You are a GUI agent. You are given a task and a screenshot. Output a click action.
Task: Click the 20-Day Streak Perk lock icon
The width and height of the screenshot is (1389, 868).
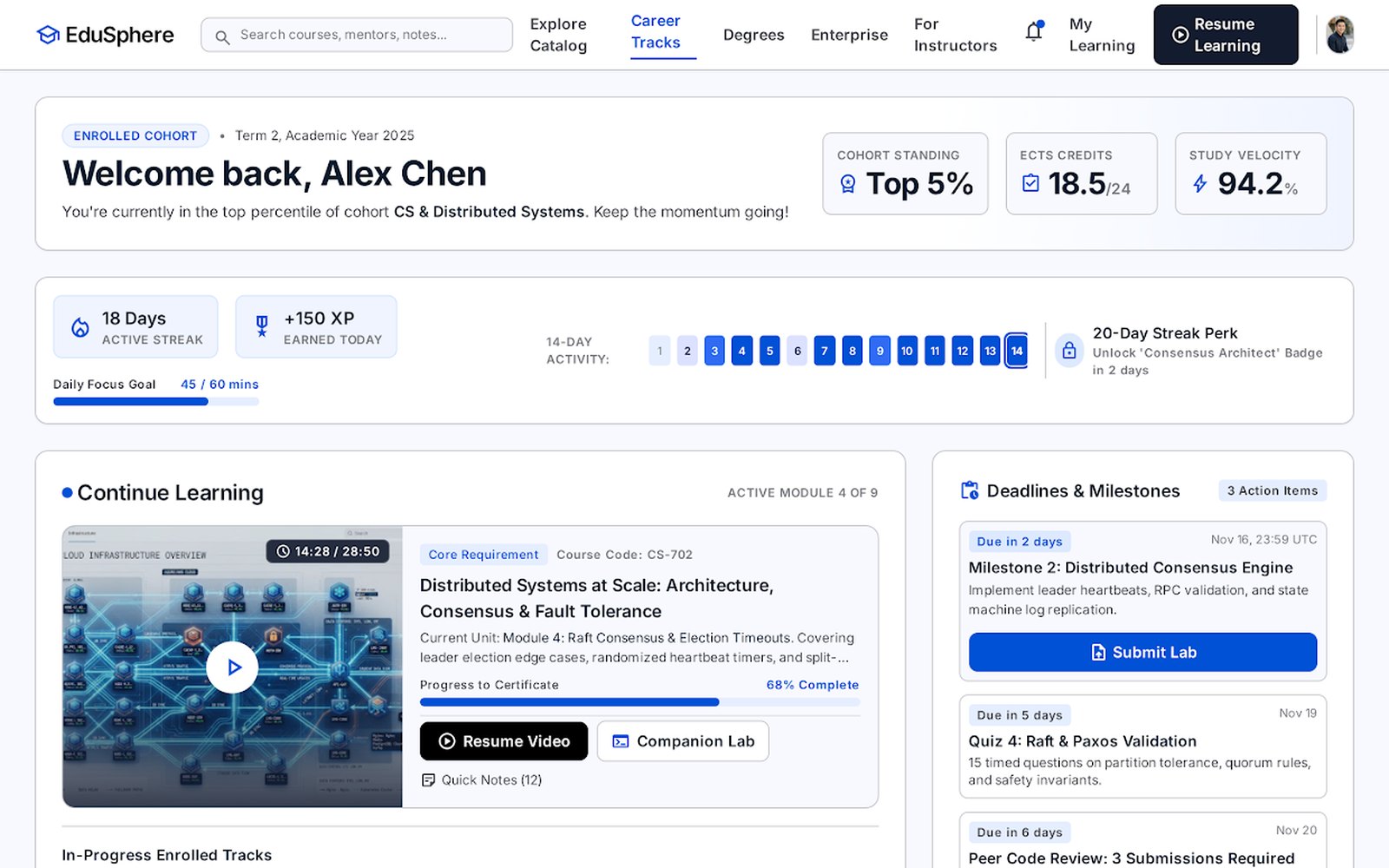[1070, 351]
